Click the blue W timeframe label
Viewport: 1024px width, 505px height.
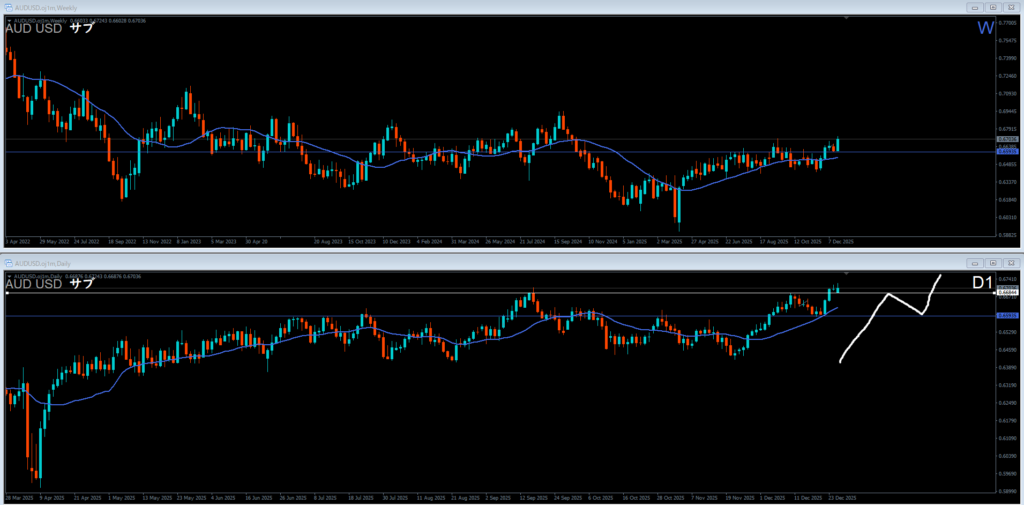(984, 28)
